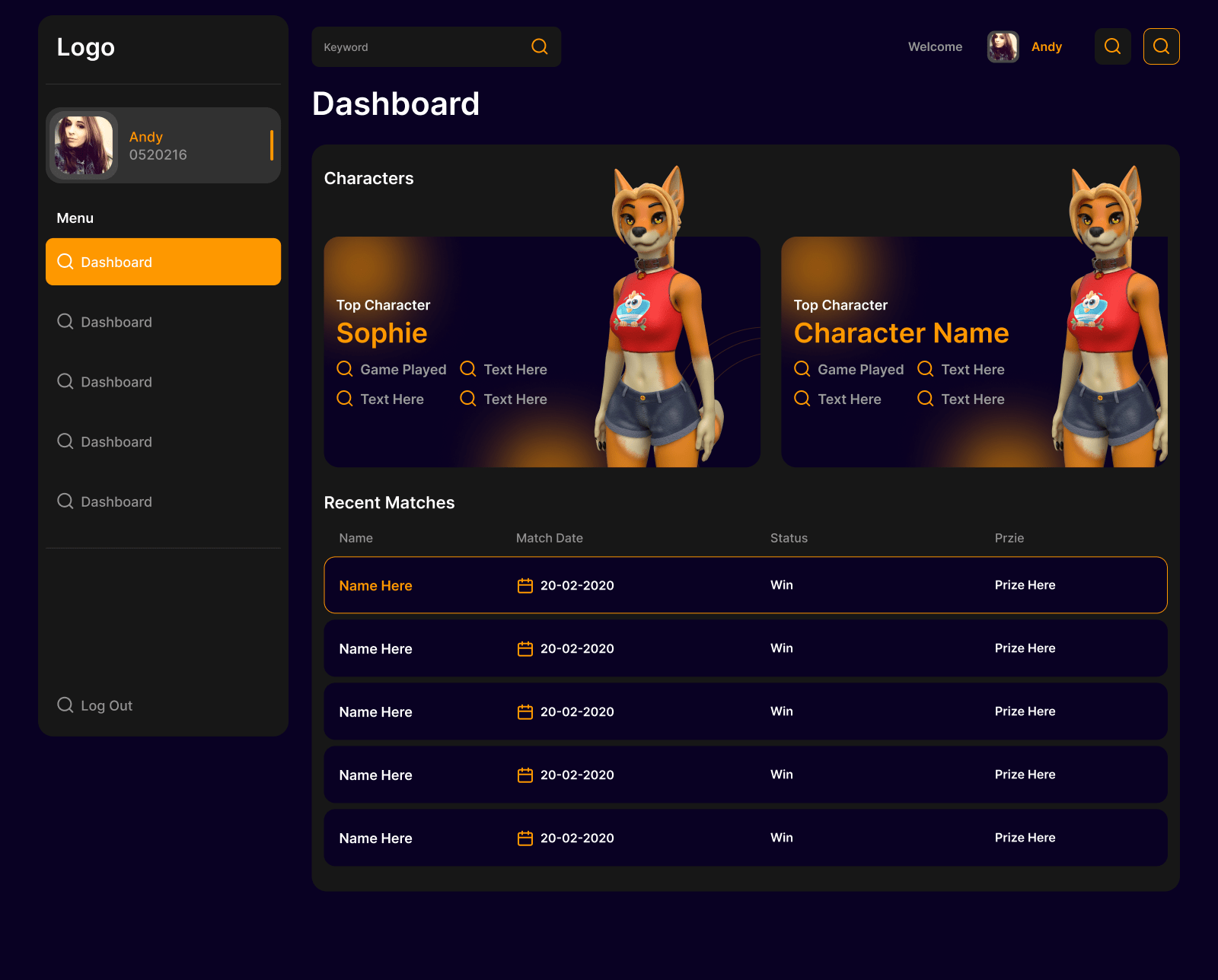Click the Match Date column header
This screenshot has height=980, width=1218.
(550, 538)
